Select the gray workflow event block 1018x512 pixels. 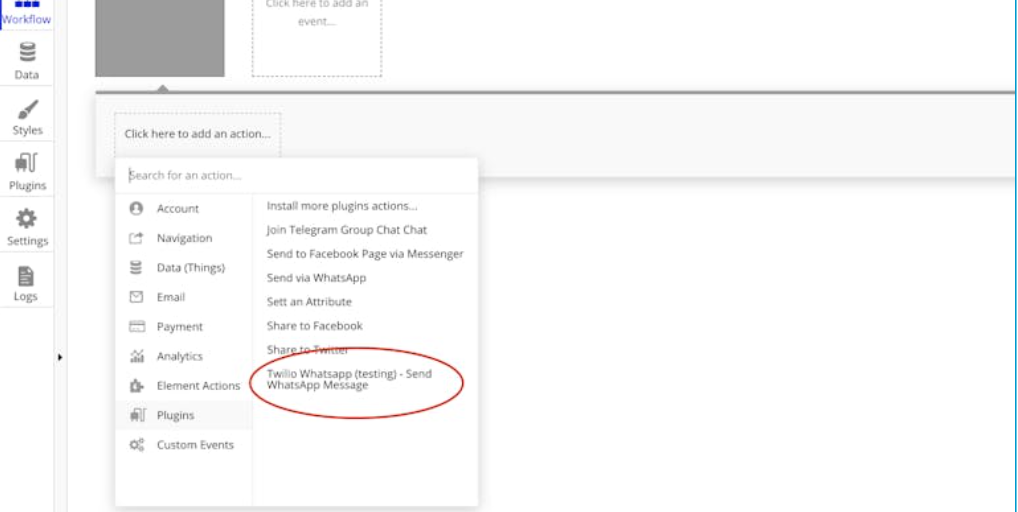pyautogui.click(x=160, y=38)
